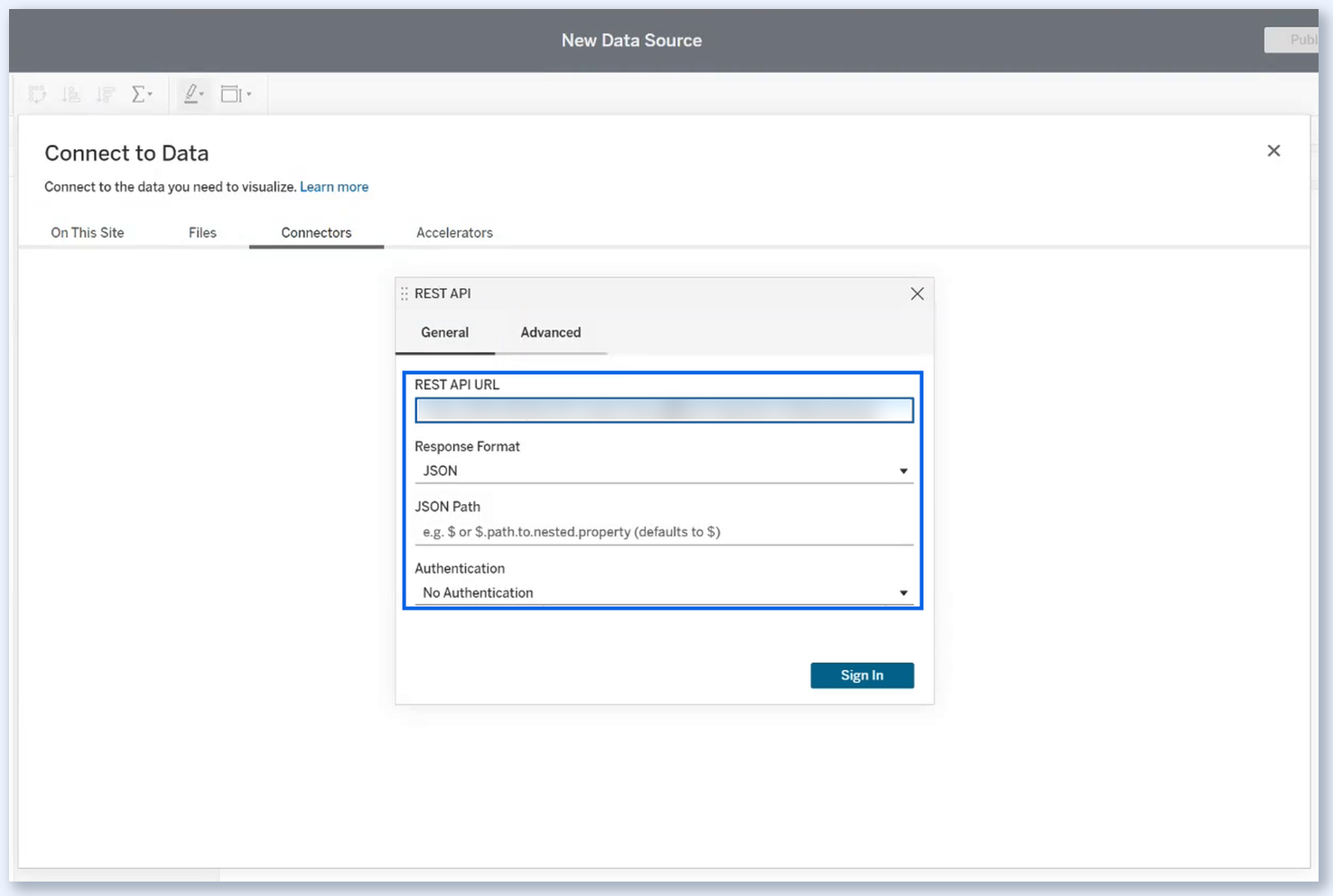Close the Connect to Data dialog

click(1273, 151)
